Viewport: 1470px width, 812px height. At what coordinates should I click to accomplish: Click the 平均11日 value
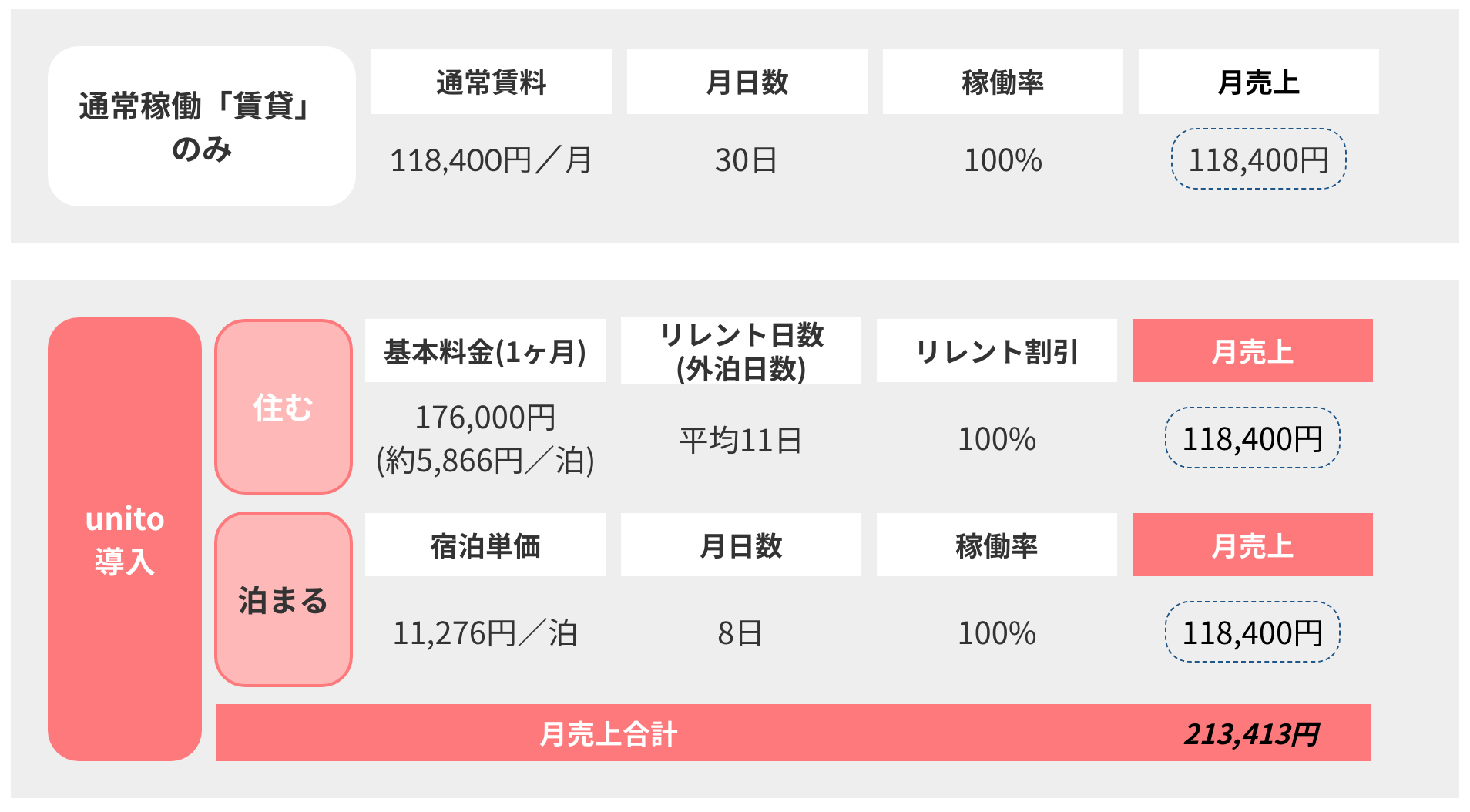point(740,440)
